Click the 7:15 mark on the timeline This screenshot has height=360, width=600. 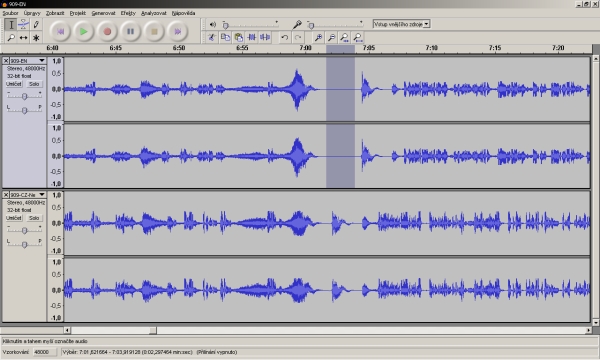click(495, 48)
